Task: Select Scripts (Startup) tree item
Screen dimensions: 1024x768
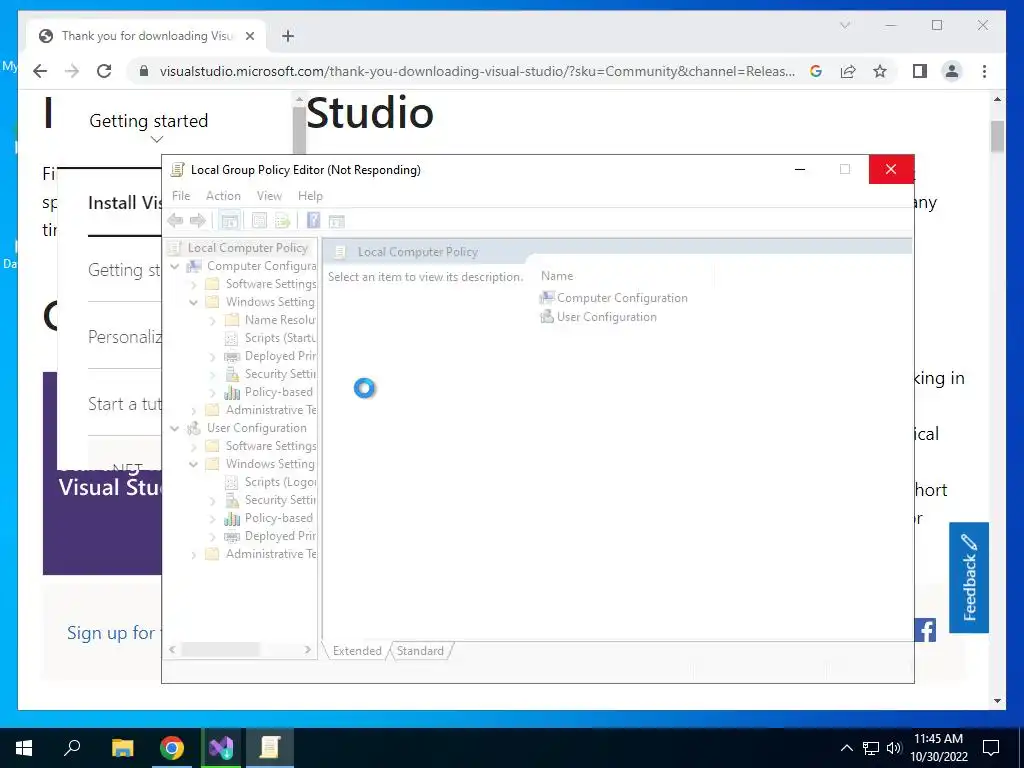Action: pos(280,338)
